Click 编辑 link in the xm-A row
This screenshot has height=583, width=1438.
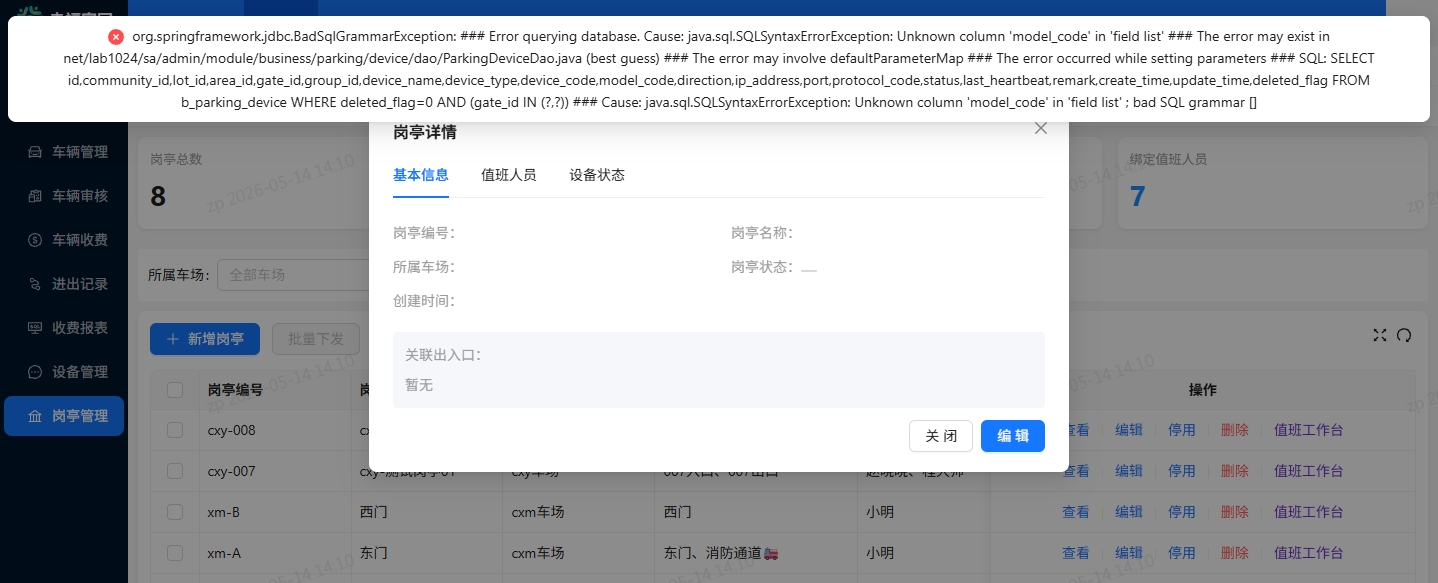(1129, 553)
